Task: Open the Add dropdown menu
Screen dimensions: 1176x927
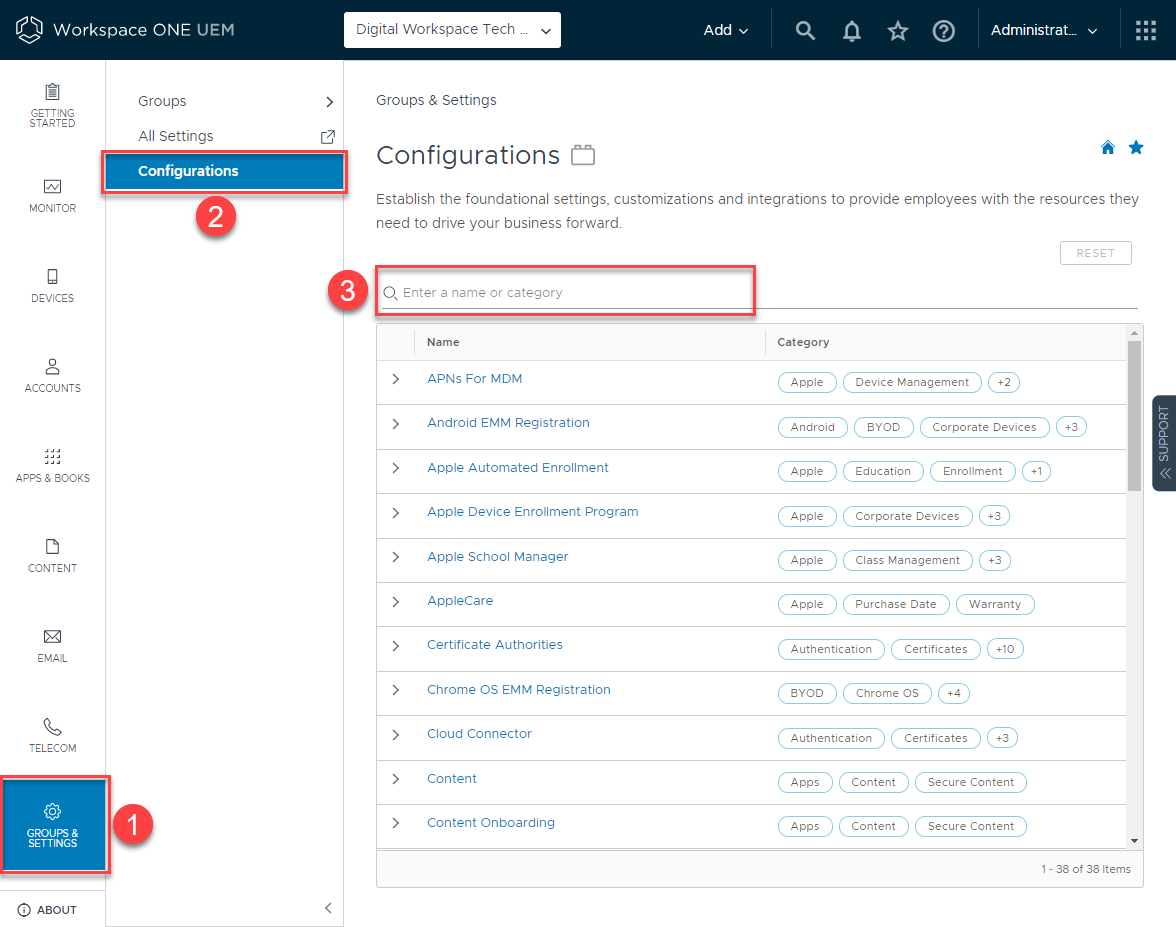Action: point(725,30)
